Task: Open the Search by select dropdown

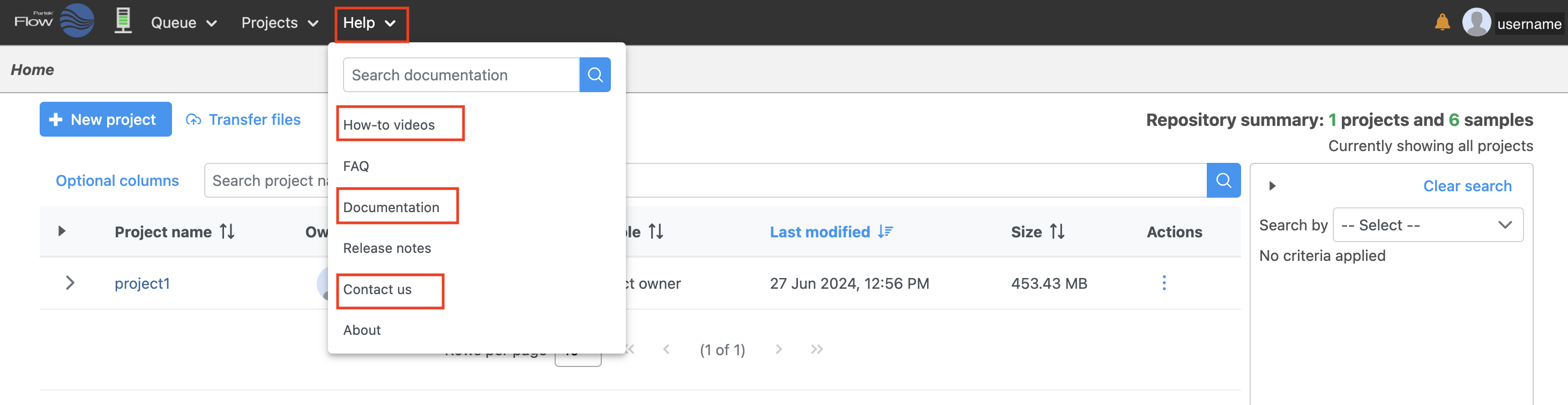Action: (1428, 225)
